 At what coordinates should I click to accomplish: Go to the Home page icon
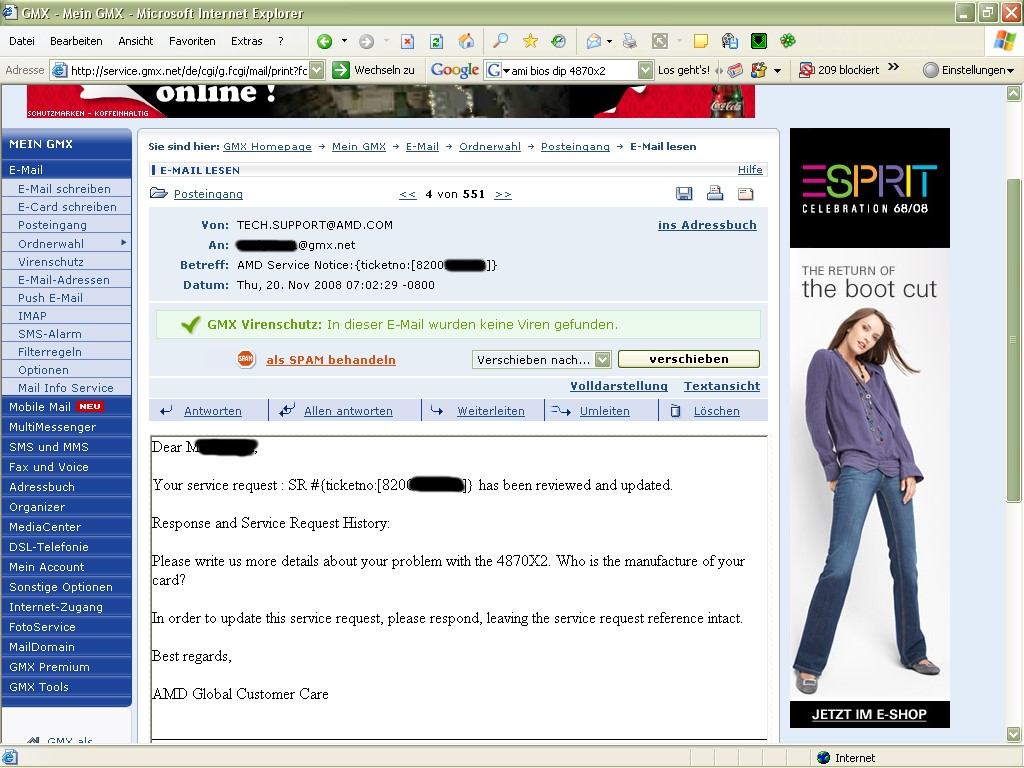click(466, 41)
